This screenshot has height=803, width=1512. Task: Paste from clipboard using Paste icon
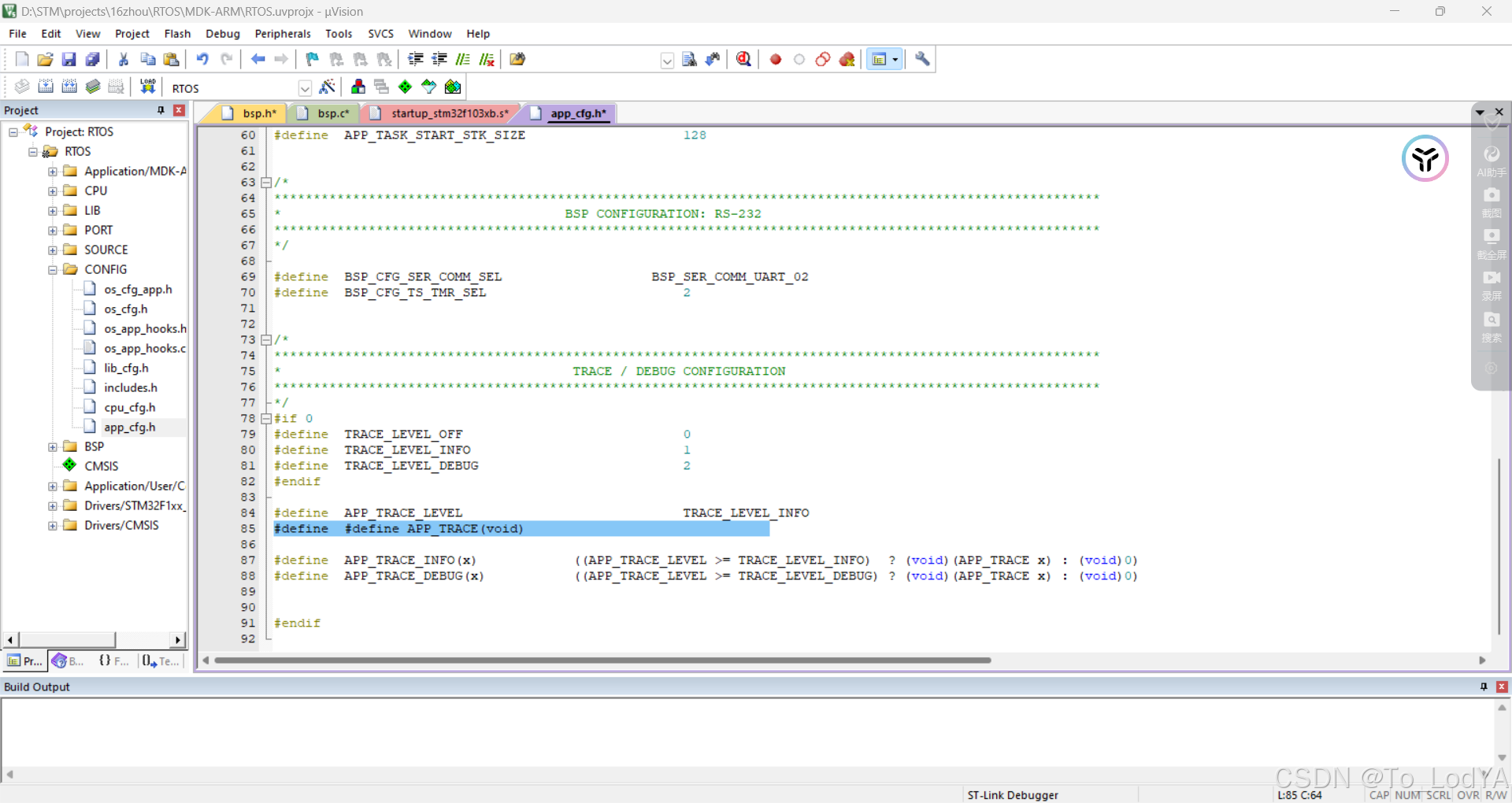(171, 59)
